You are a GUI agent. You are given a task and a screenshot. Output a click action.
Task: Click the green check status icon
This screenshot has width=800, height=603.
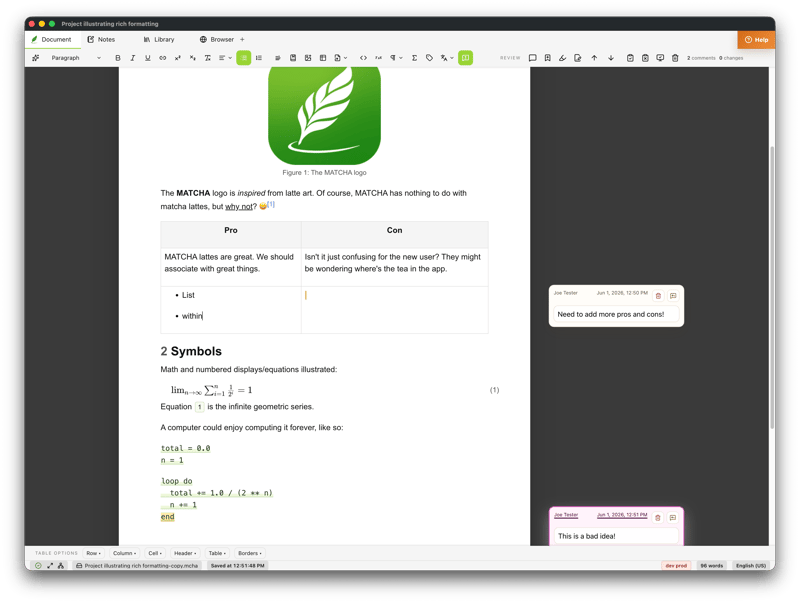(38, 566)
